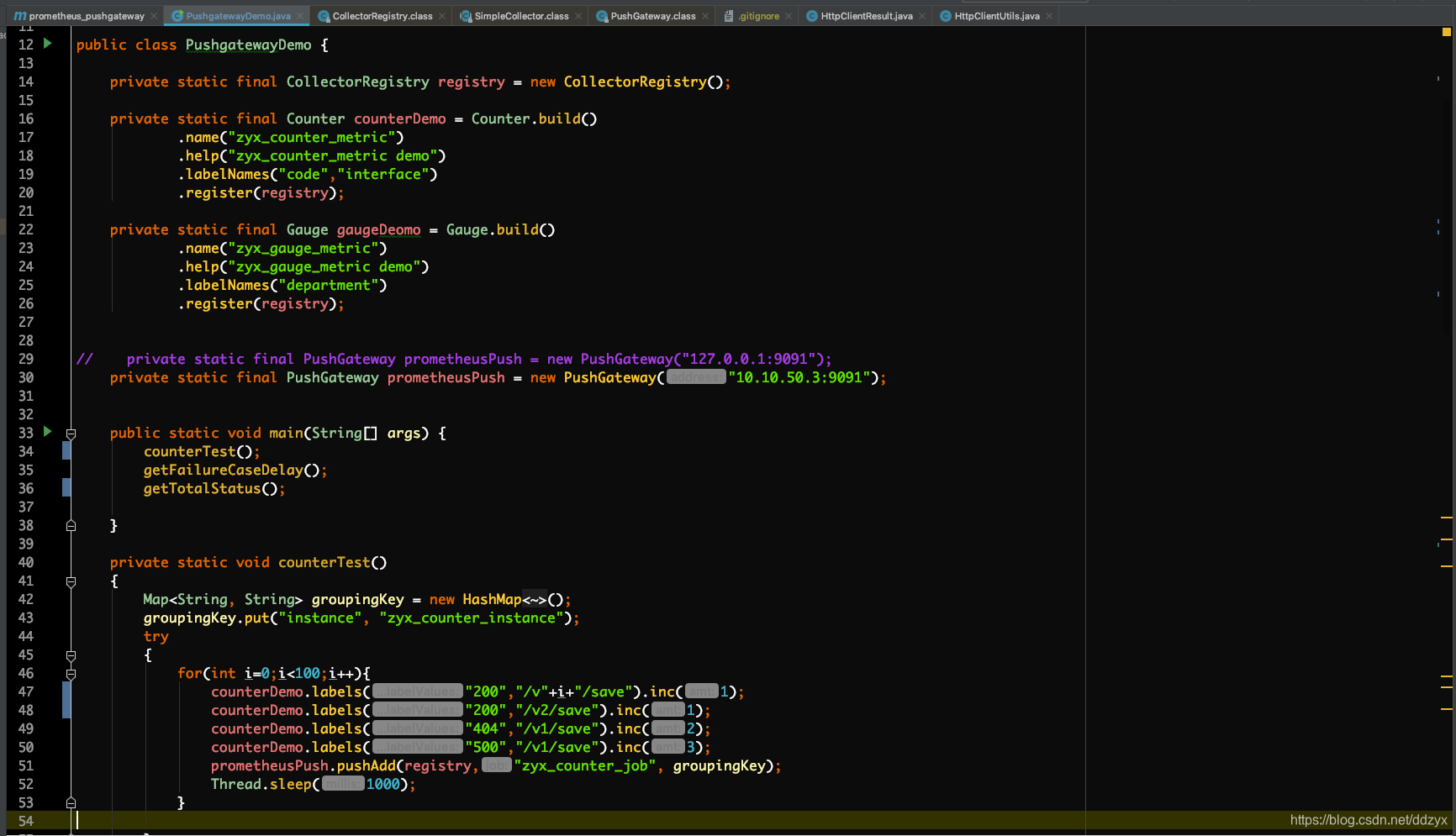Click the PushgatewayDemo.java file icon in tab

click(177, 16)
